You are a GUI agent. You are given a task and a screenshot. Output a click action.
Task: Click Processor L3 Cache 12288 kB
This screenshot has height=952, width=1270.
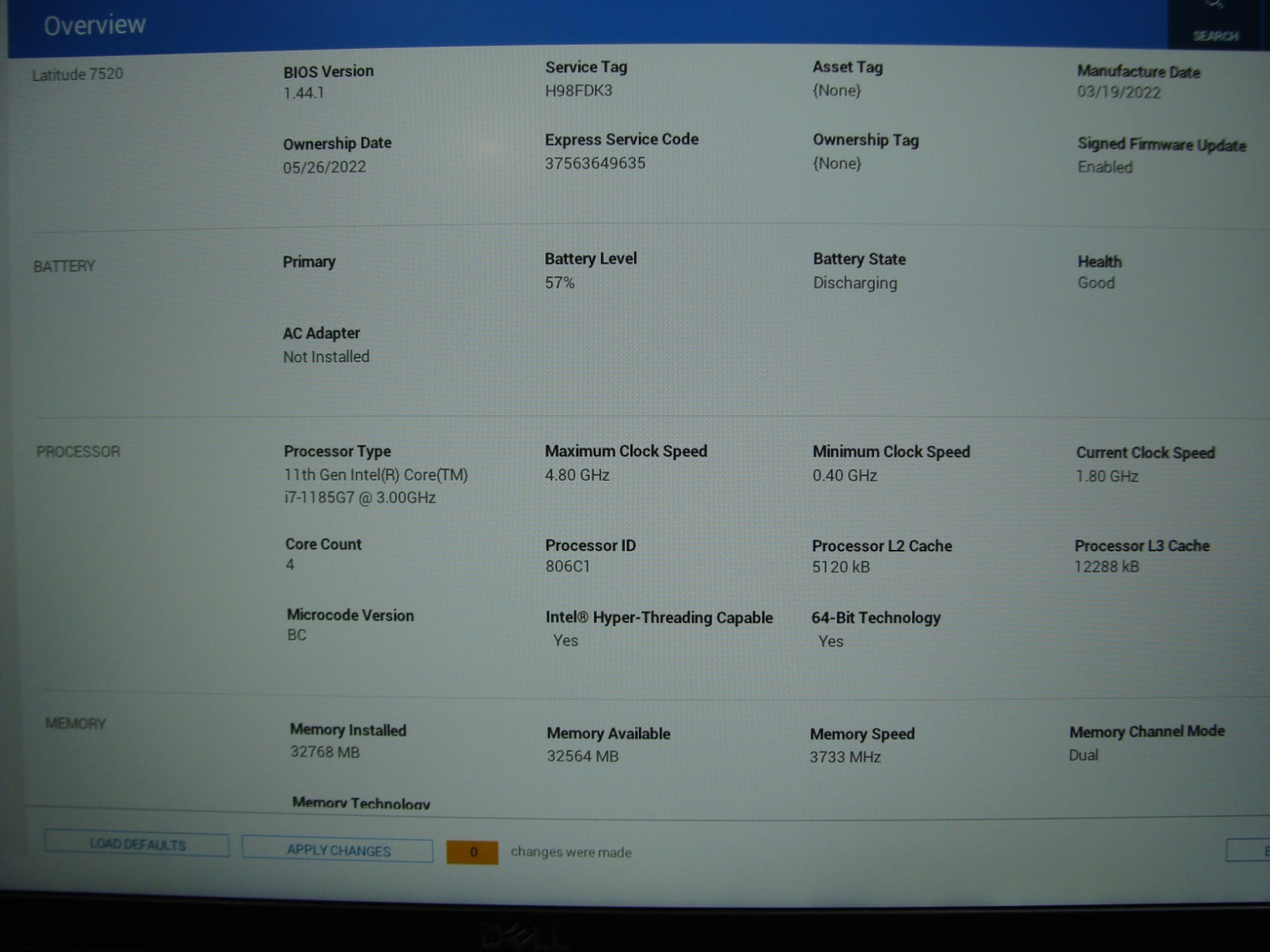coord(1106,566)
